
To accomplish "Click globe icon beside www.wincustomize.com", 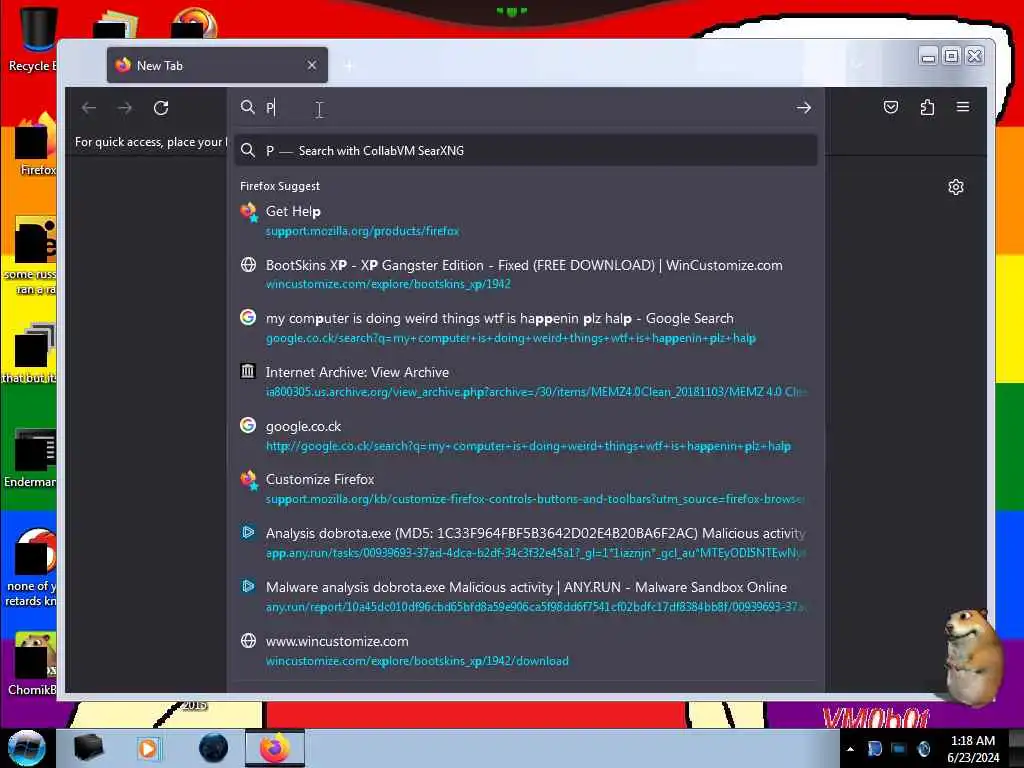I will pos(248,641).
